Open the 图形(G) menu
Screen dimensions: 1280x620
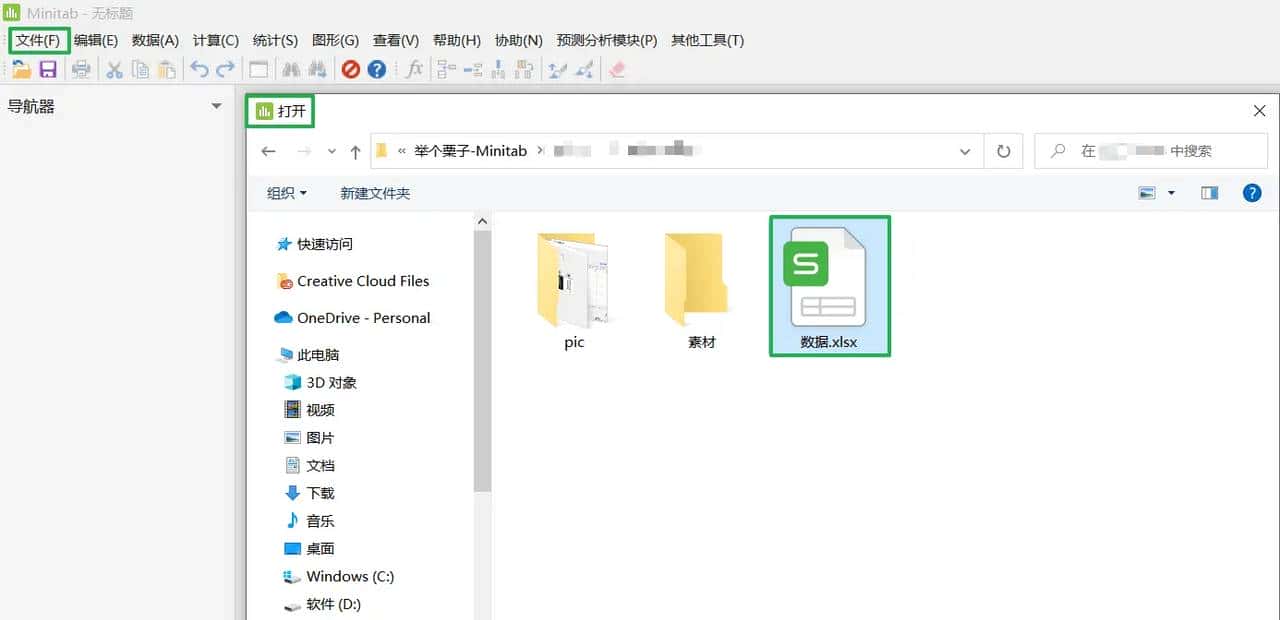pos(336,40)
